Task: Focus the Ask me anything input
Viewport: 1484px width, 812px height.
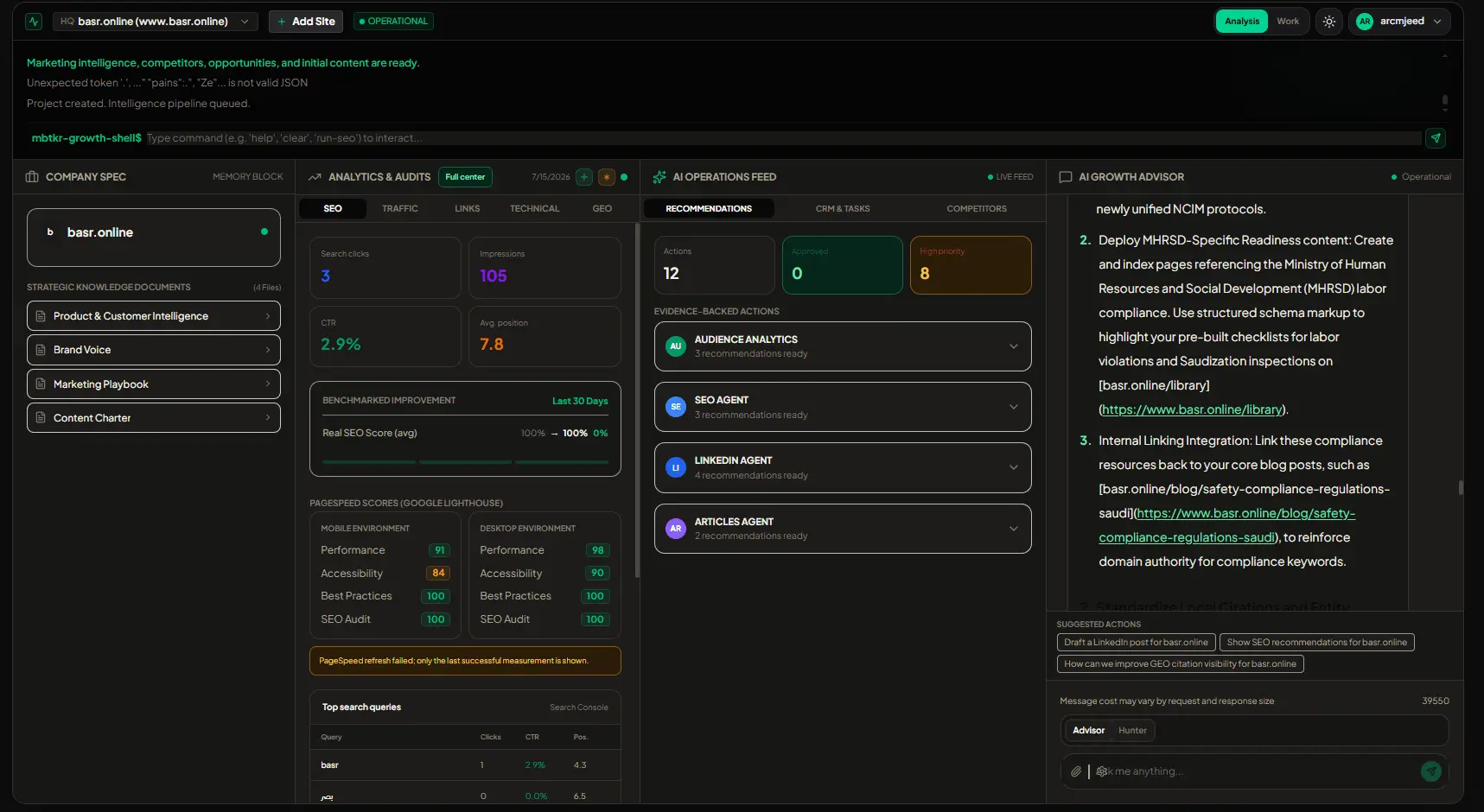Action: tap(1253, 771)
